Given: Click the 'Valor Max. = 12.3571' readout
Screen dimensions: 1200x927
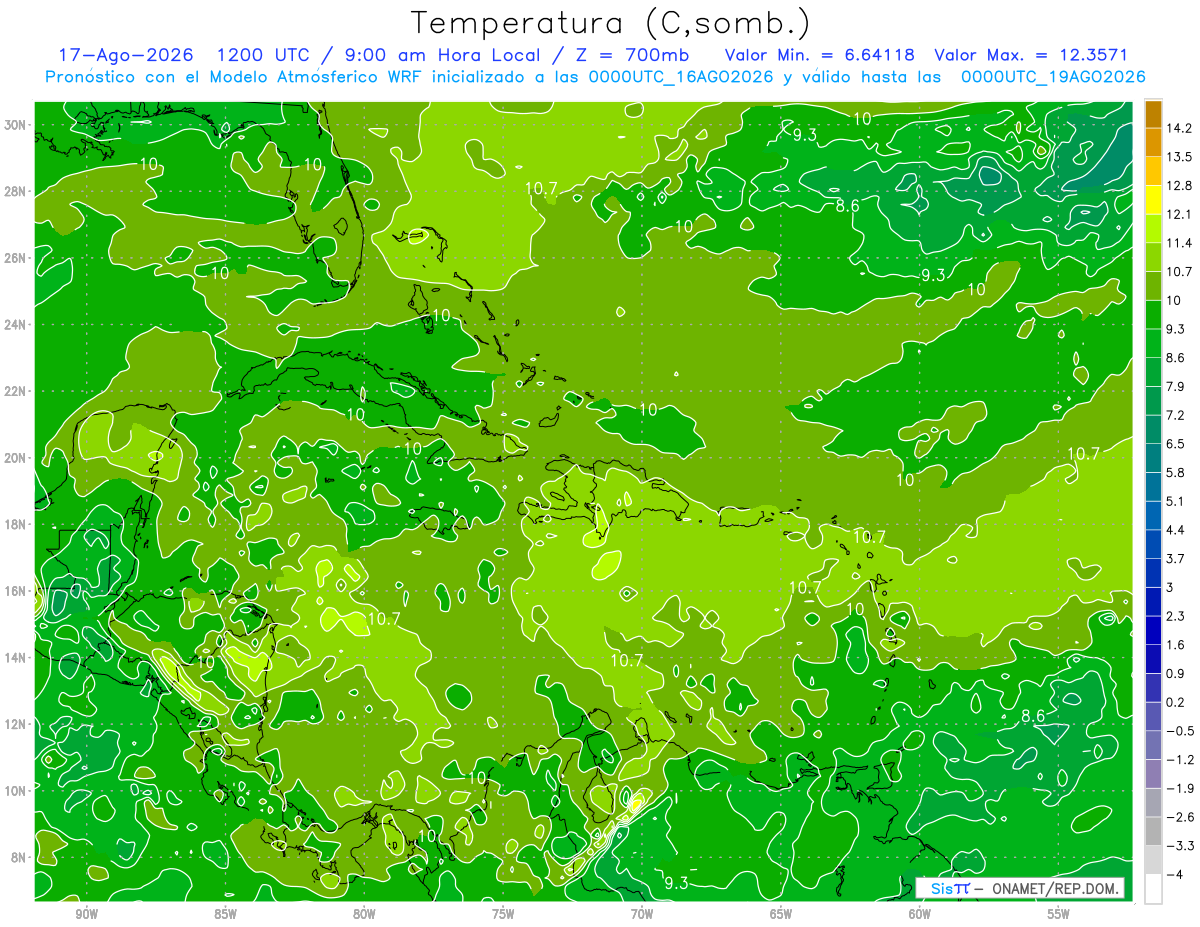Looking at the screenshot, I should tap(1030, 55).
